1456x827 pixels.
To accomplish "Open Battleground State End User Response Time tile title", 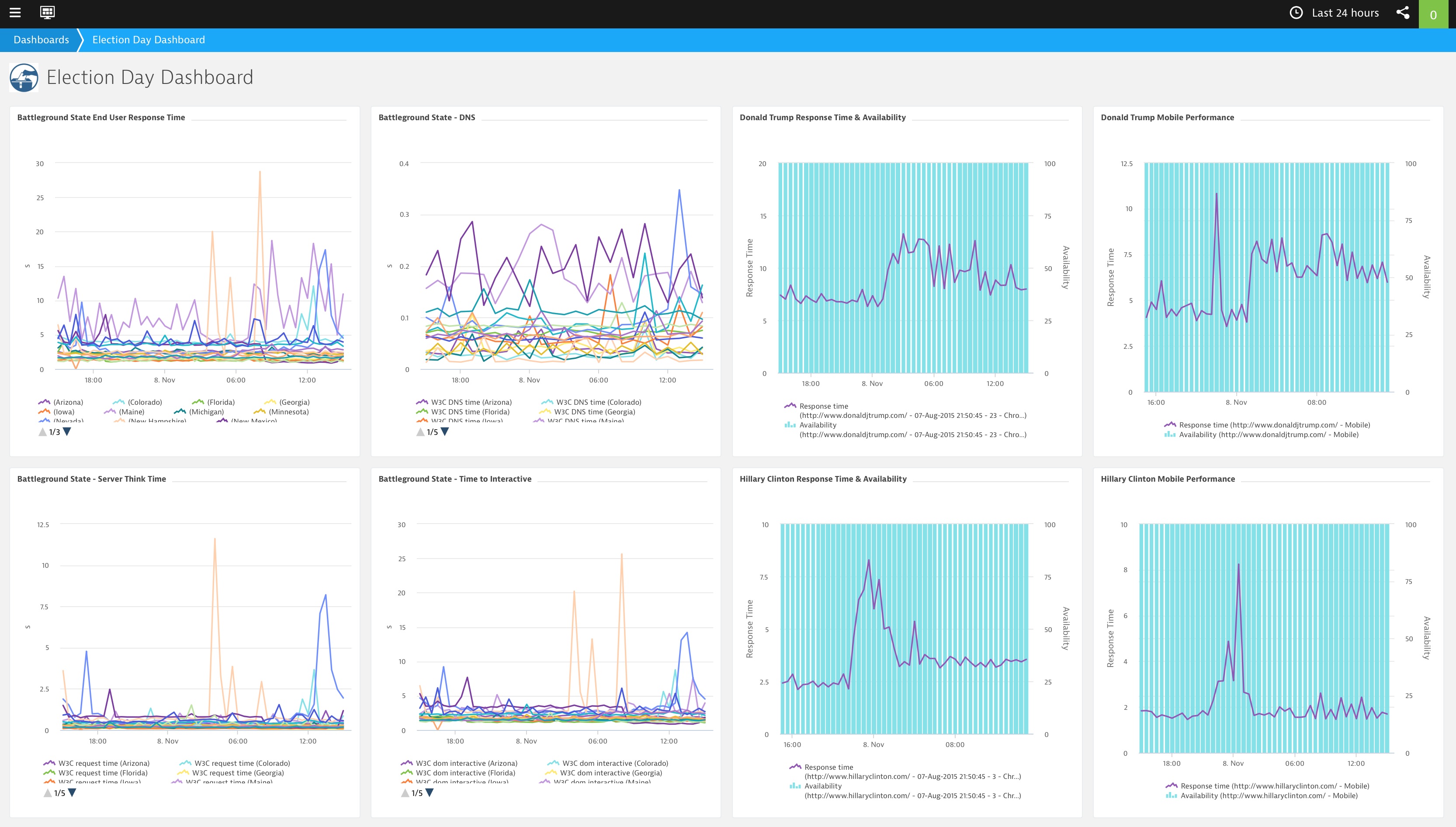I will [101, 118].
